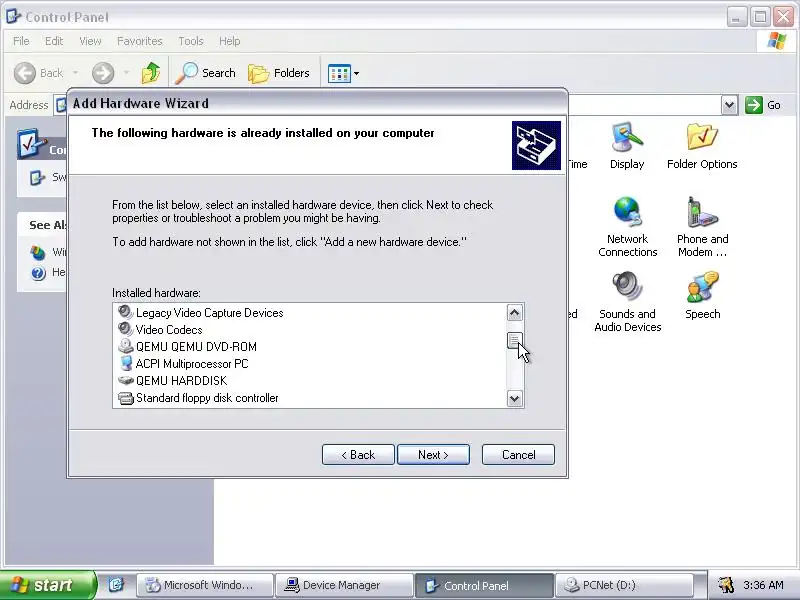Click the Control Panel taskbar button
The width and height of the screenshot is (800, 600).
click(x=484, y=585)
